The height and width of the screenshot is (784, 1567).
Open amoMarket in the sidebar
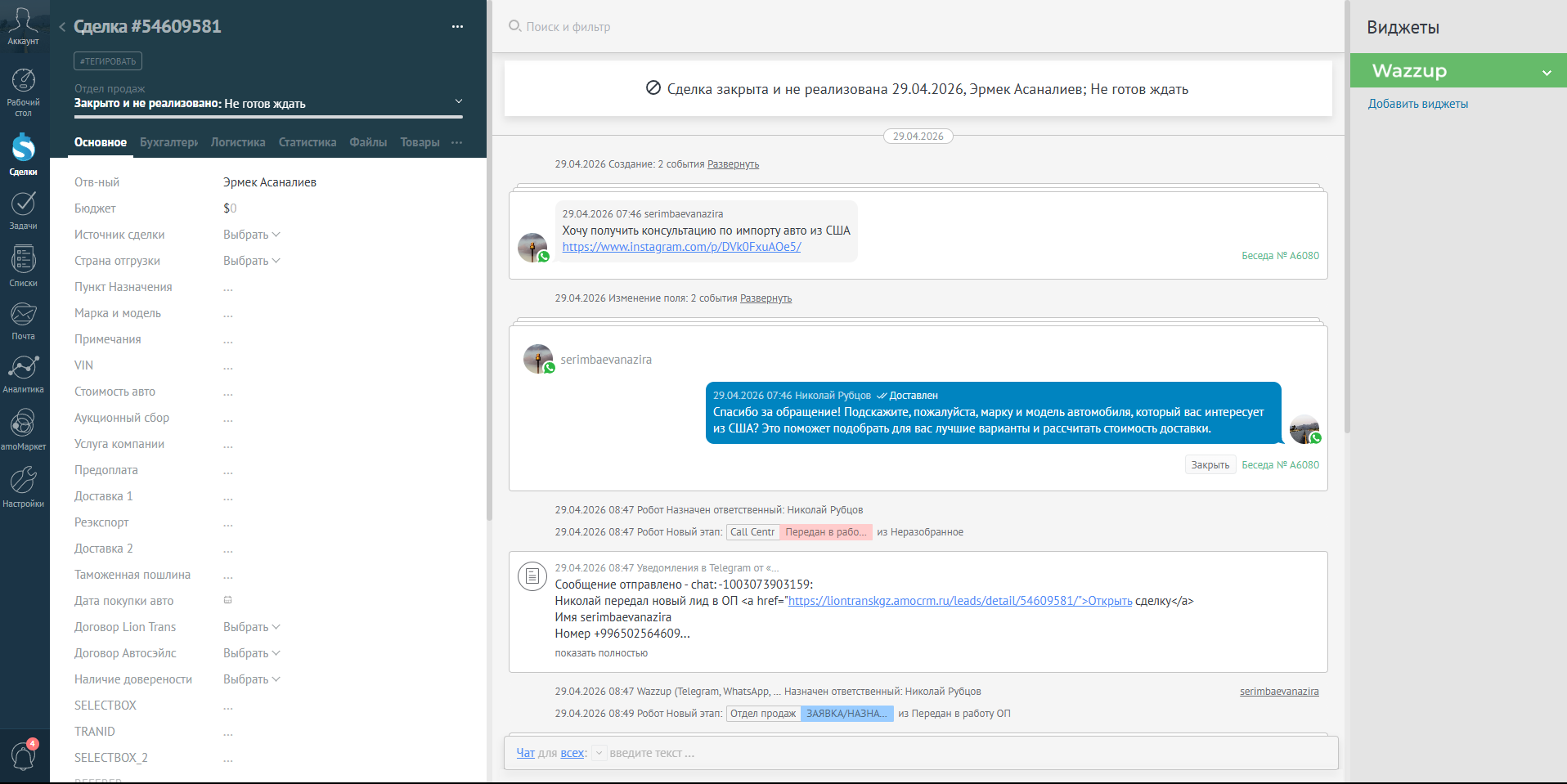pyautogui.click(x=23, y=429)
